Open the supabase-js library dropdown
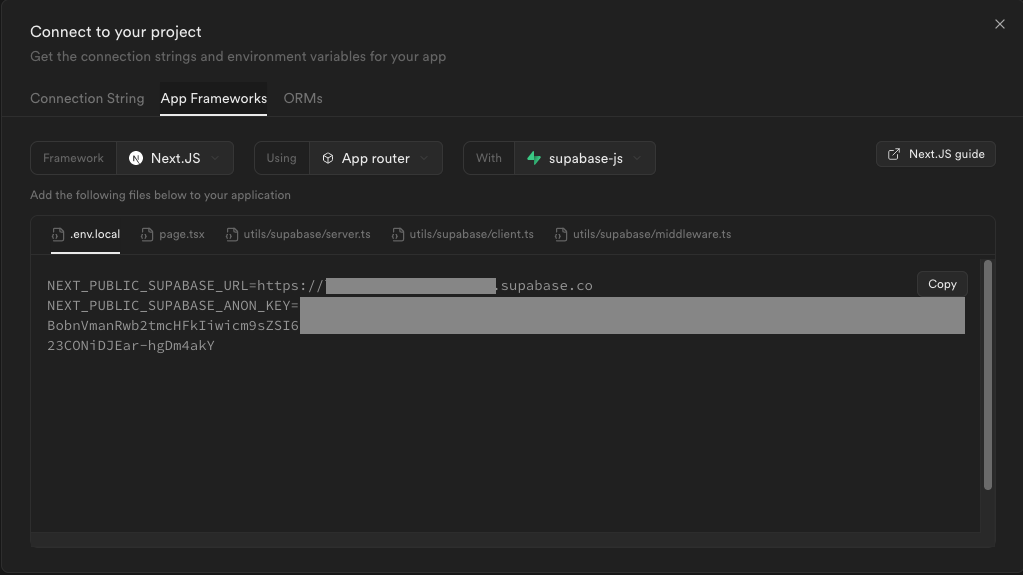 585,158
